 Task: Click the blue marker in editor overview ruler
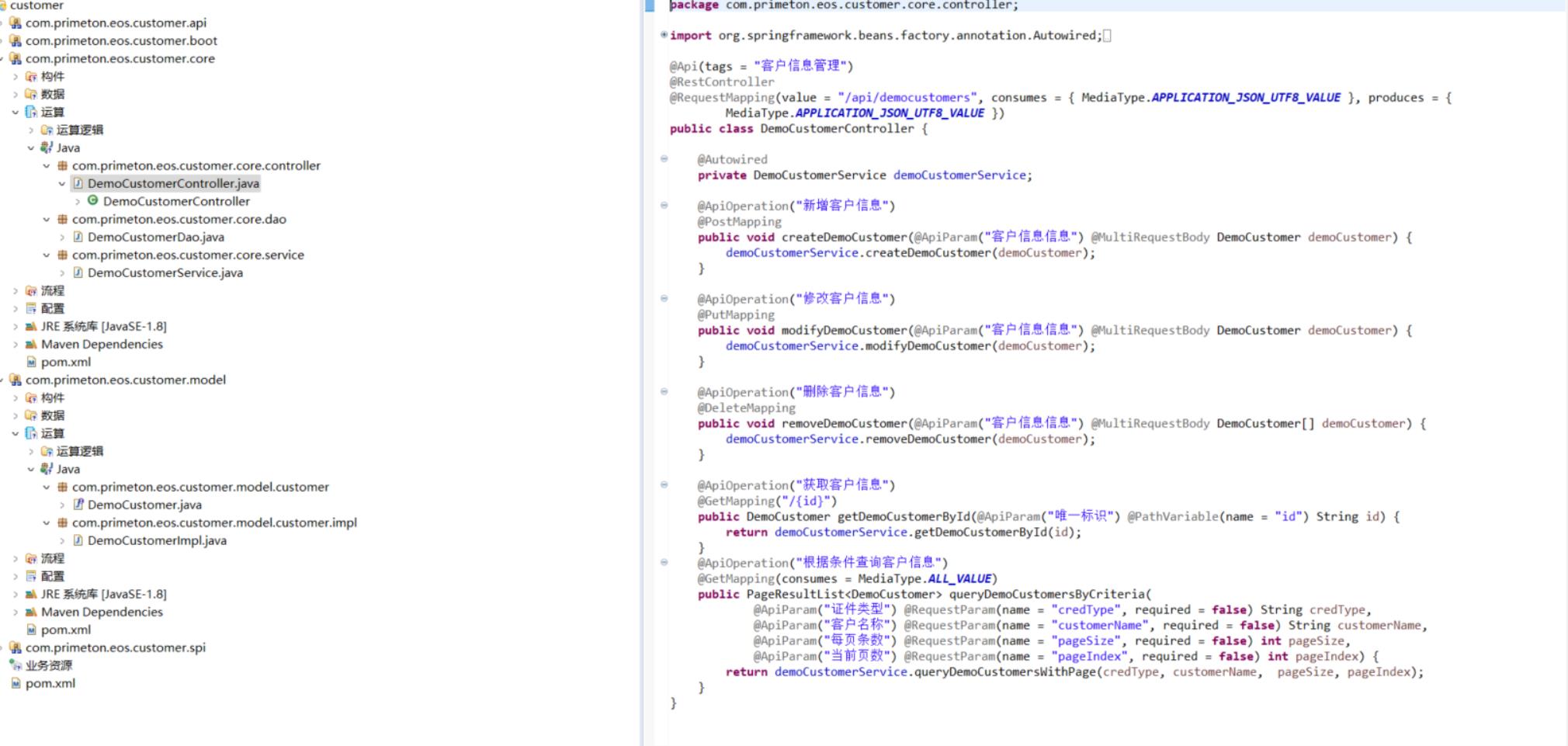tap(650, 5)
